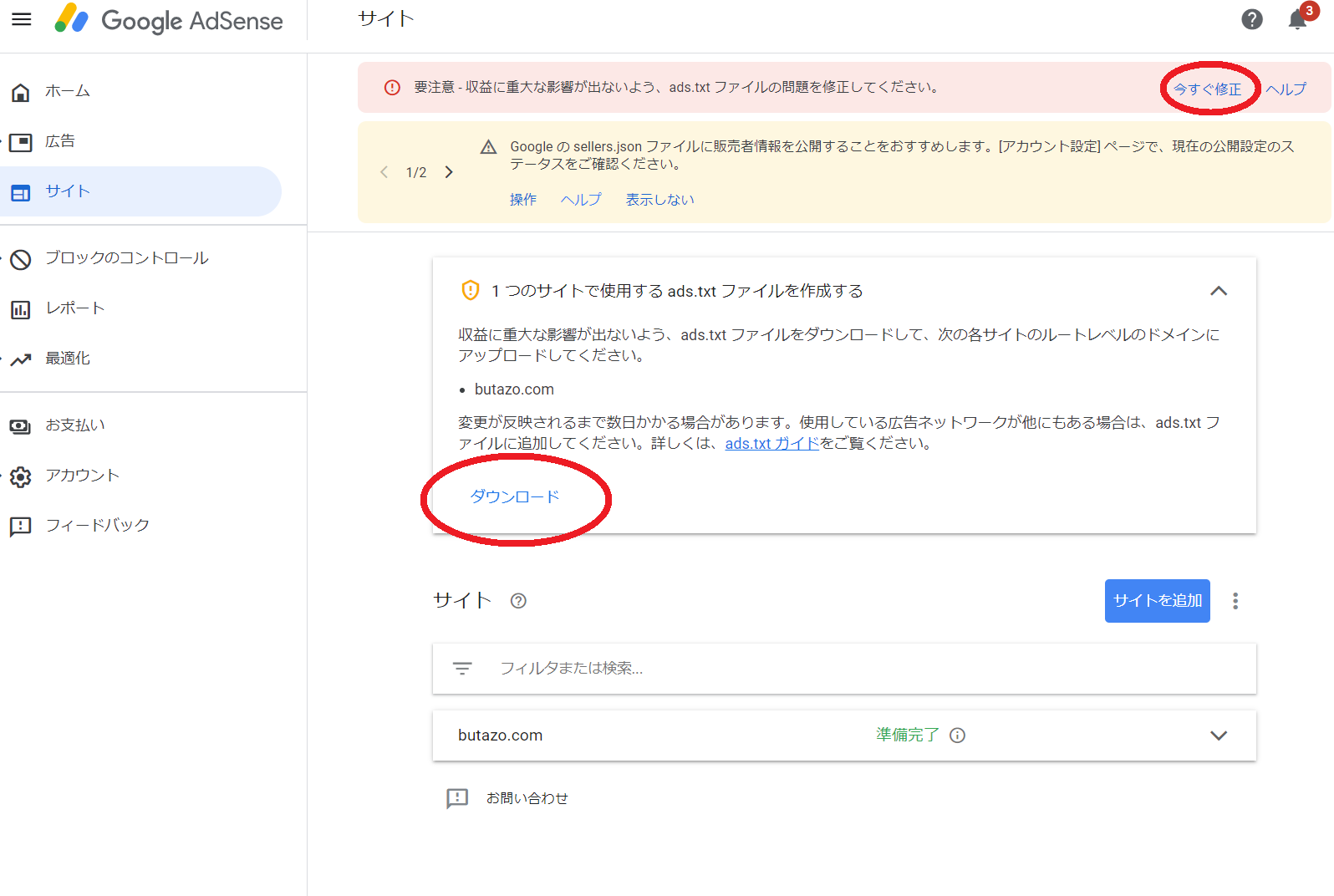1334x896 pixels.
Task: Click the サイトを追加 button
Action: 1157,601
